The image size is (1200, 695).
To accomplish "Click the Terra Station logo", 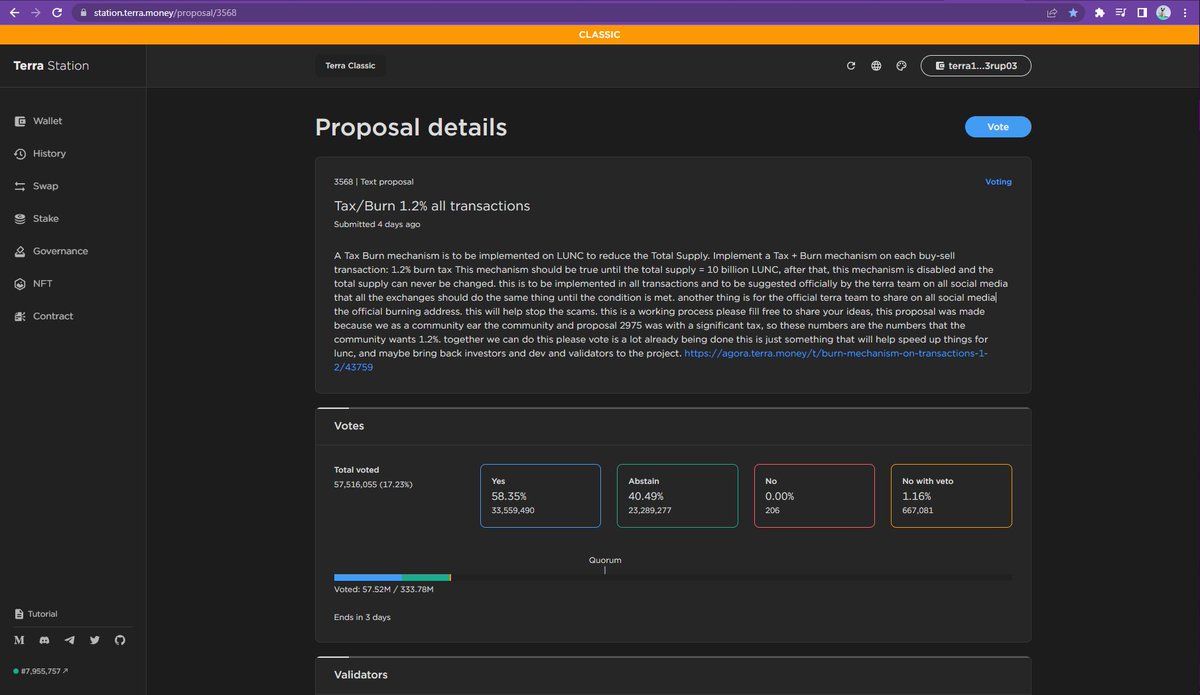I will (x=51, y=66).
